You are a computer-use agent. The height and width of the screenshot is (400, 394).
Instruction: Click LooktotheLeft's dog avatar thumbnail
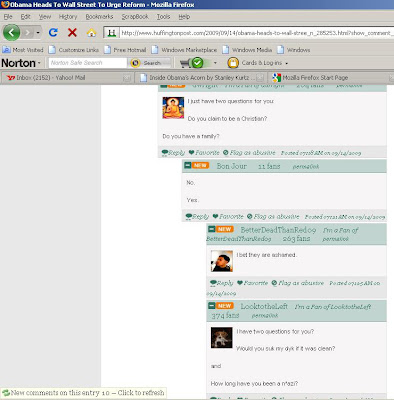tap(222, 338)
